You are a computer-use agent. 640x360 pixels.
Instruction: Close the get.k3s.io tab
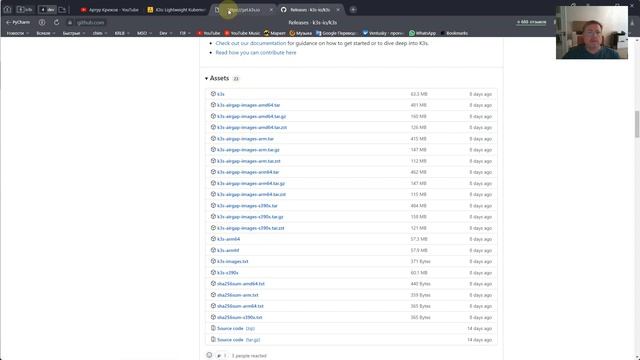click(271, 9)
